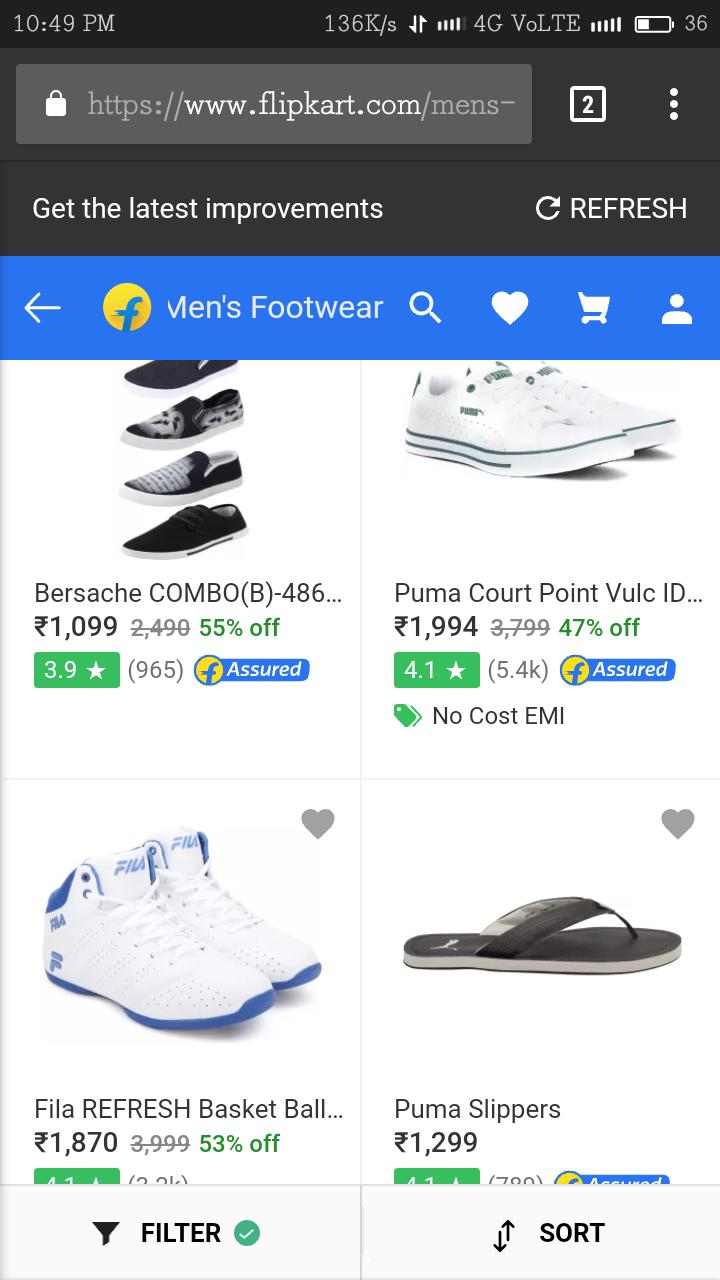The height and width of the screenshot is (1280, 720).
Task: Wishlist the Puma Slippers heart icon
Action: coord(678,824)
